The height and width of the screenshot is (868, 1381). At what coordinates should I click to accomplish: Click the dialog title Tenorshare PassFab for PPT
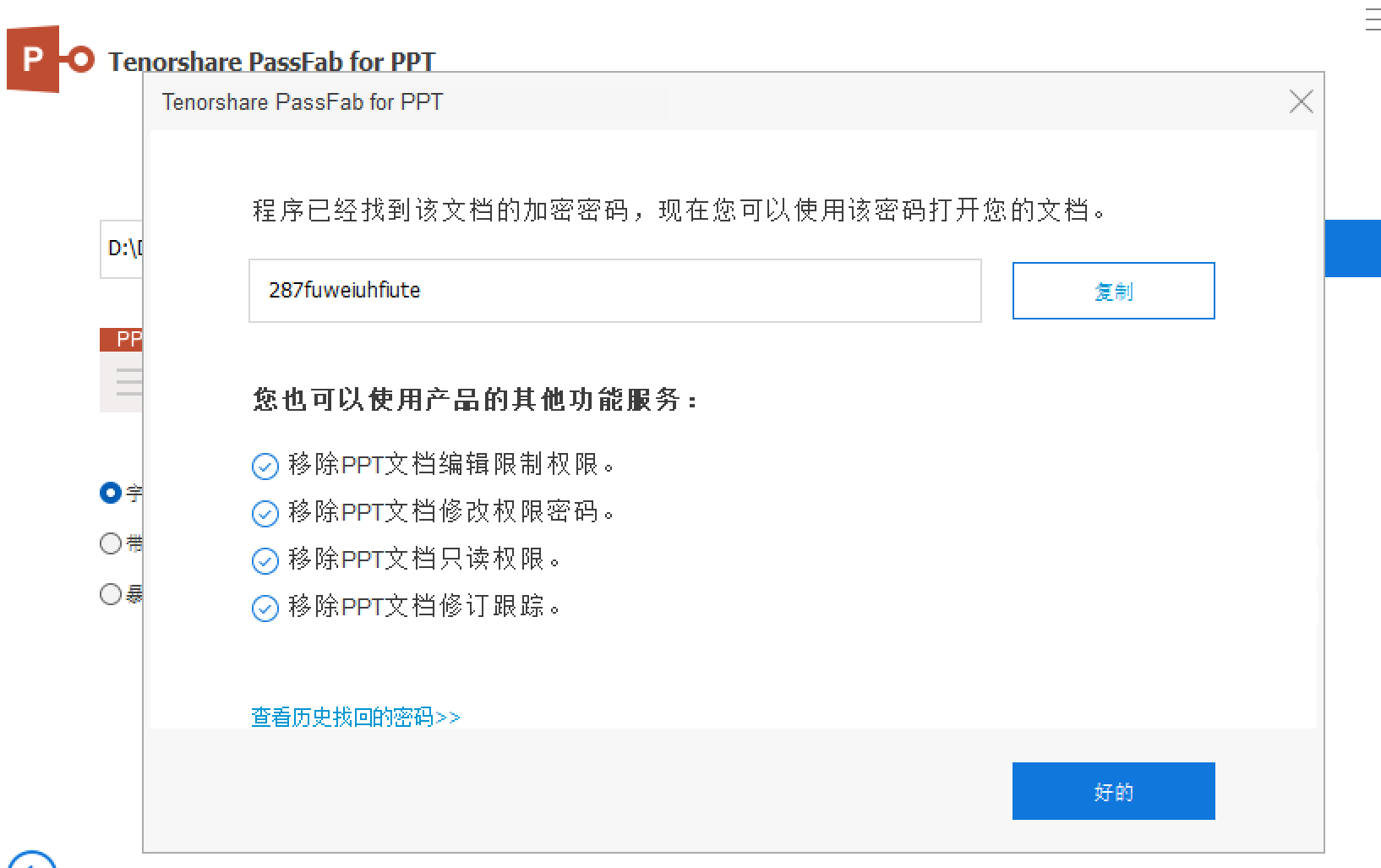point(302,102)
